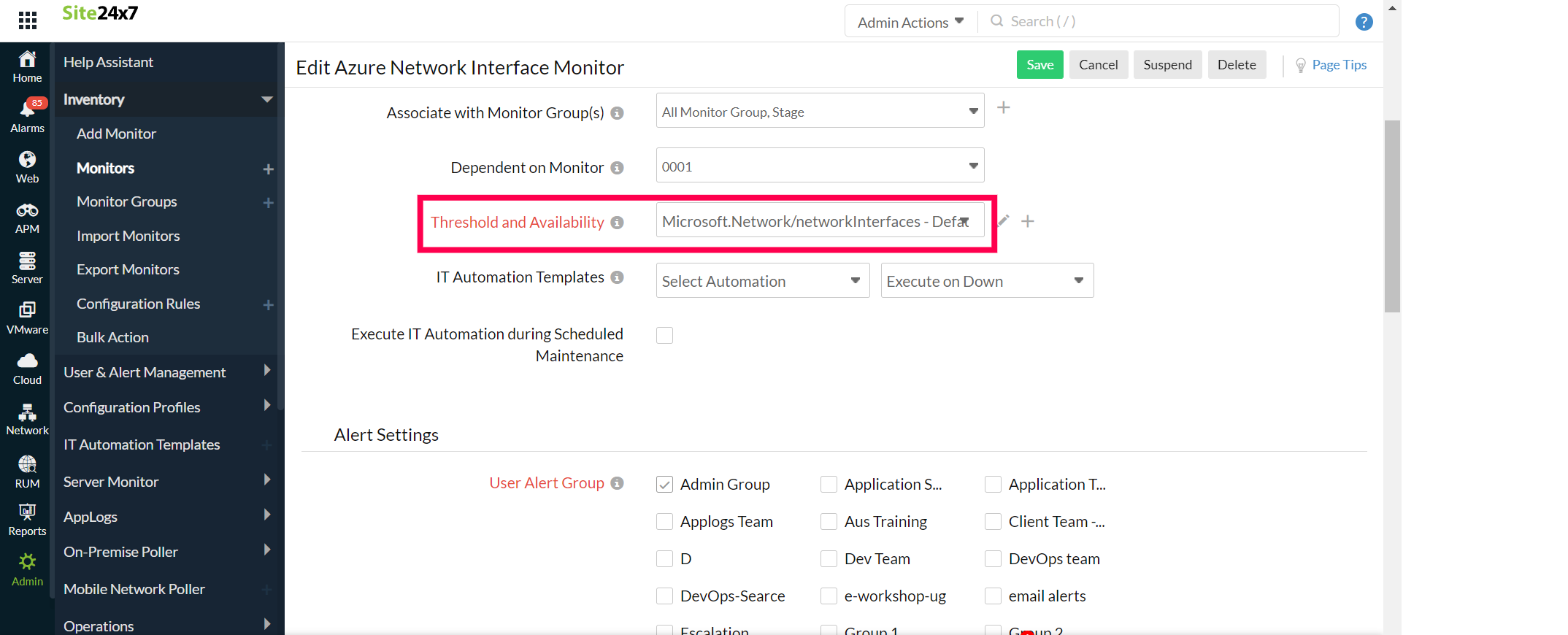
Task: Open the VMware sidebar icon
Action: pos(28,311)
